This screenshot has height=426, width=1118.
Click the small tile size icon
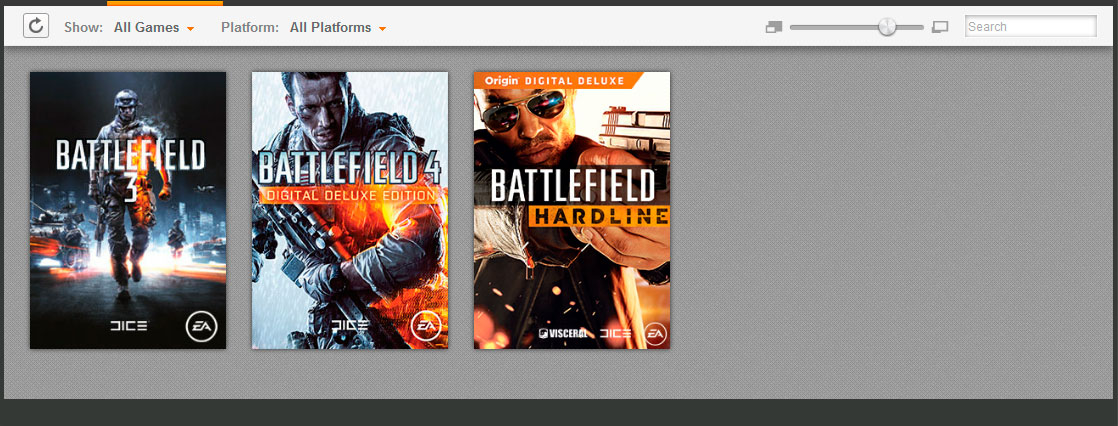coord(774,27)
